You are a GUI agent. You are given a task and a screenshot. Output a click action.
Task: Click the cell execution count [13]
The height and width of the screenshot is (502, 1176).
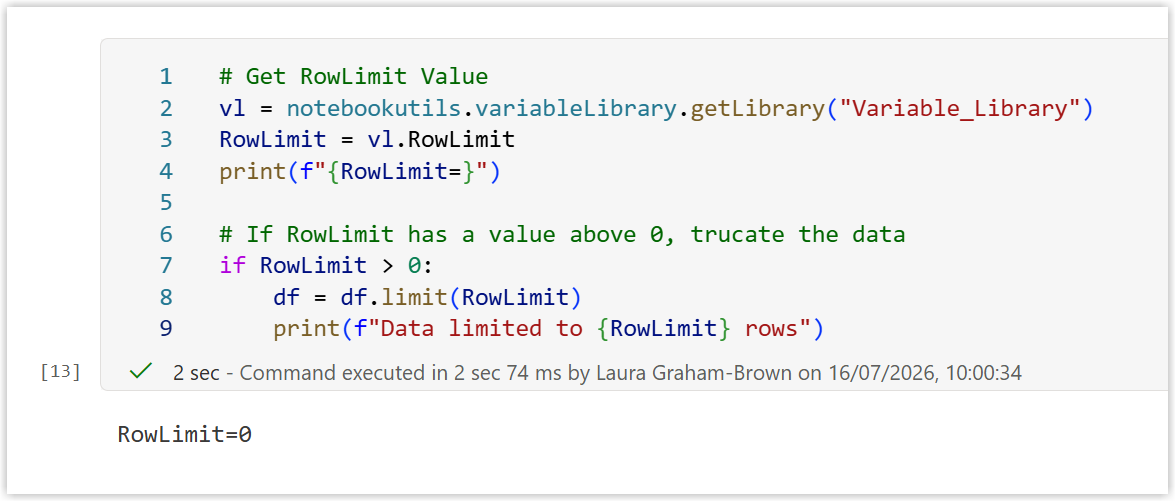click(x=61, y=371)
